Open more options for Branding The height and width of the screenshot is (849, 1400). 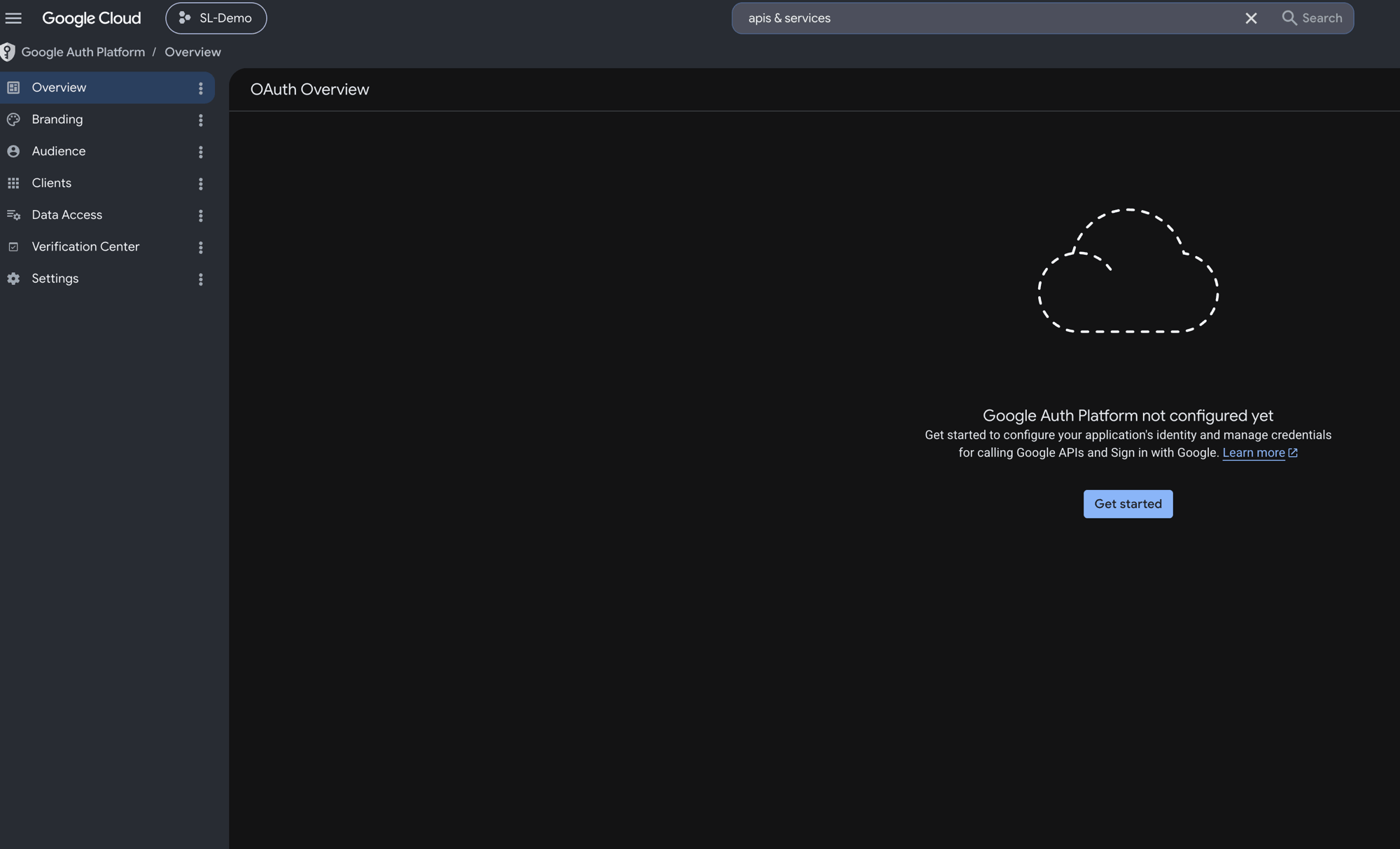click(201, 120)
